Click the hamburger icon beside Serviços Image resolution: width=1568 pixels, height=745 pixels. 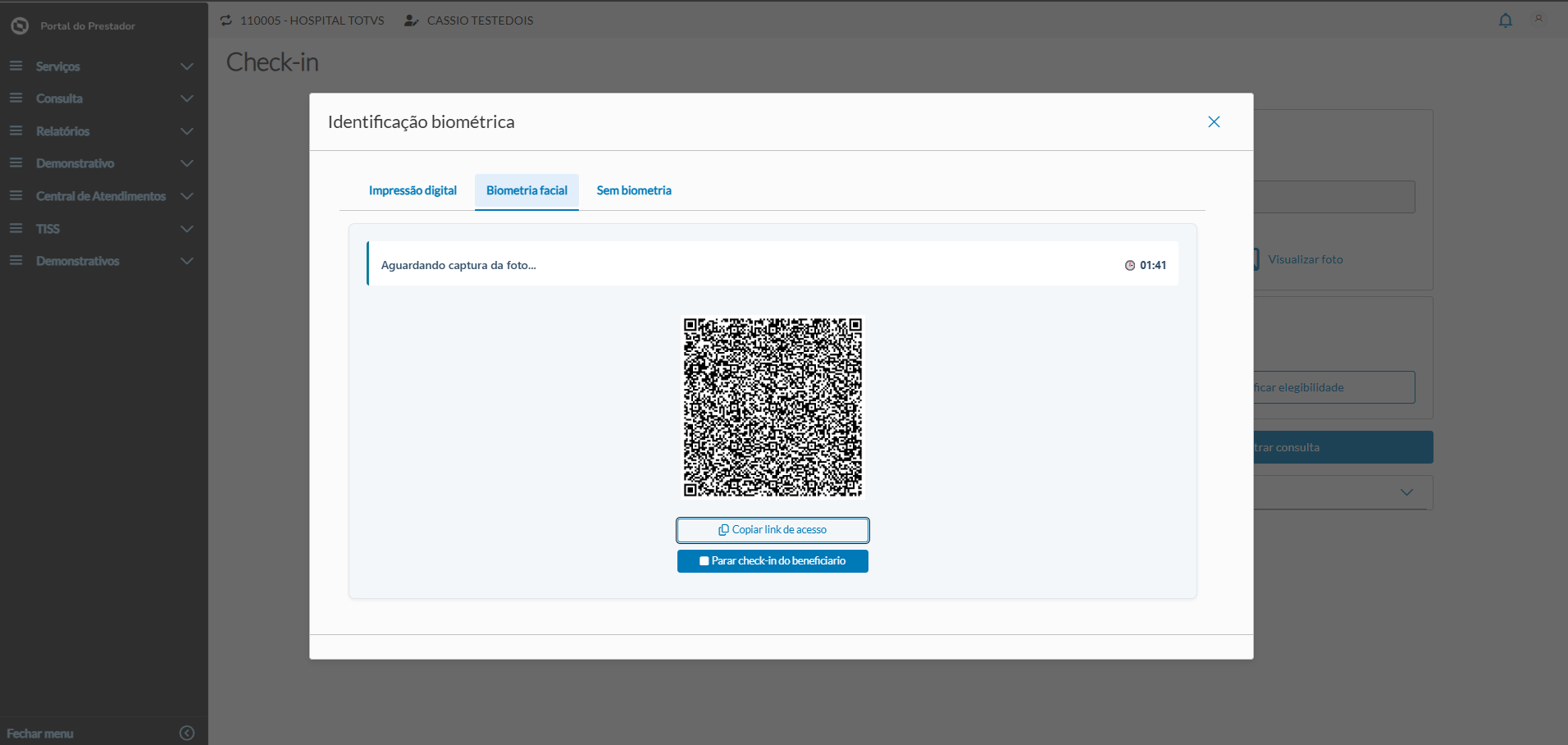point(16,66)
